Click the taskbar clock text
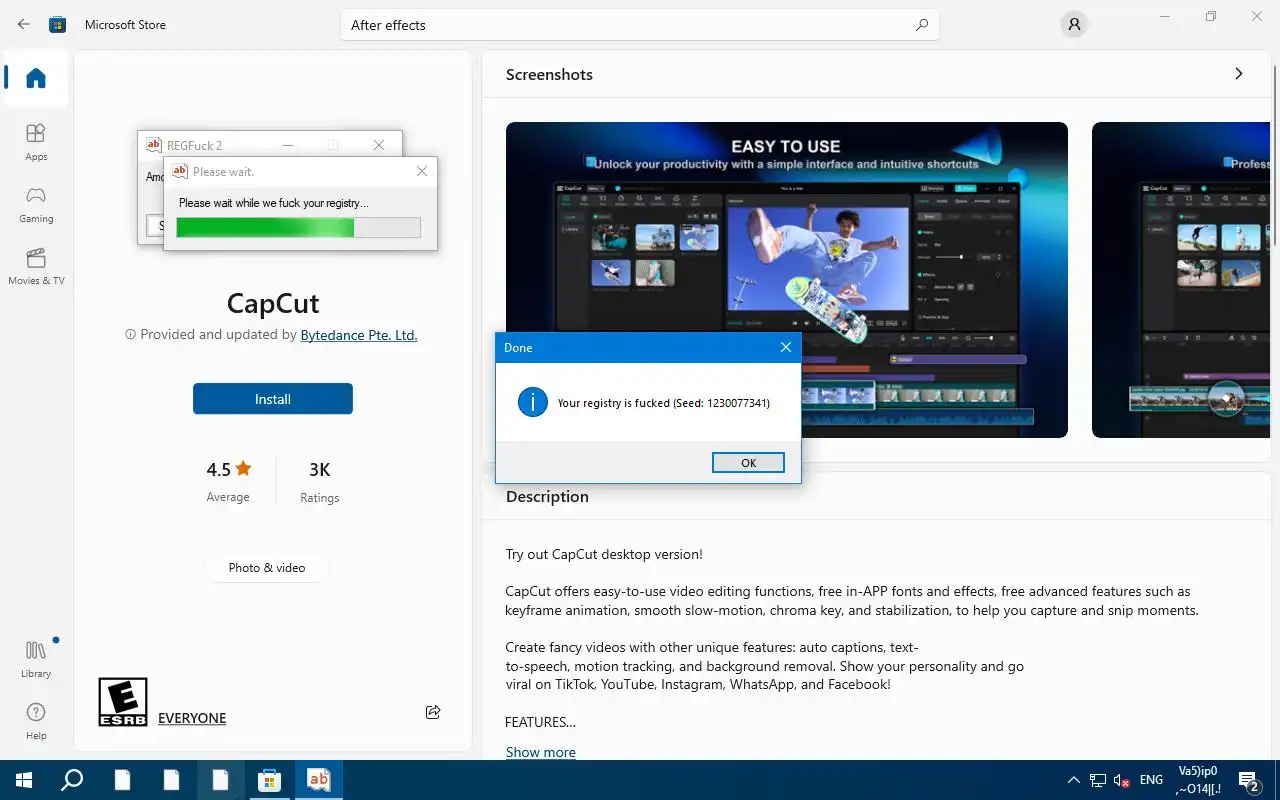This screenshot has width=1280, height=800. pyautogui.click(x=1198, y=780)
